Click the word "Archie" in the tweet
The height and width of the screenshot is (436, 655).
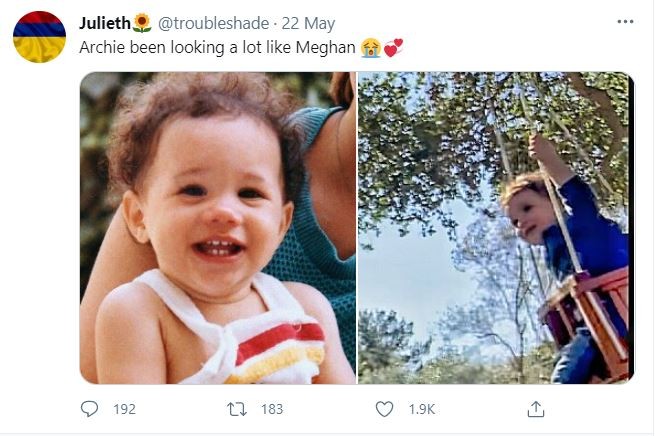pos(102,46)
